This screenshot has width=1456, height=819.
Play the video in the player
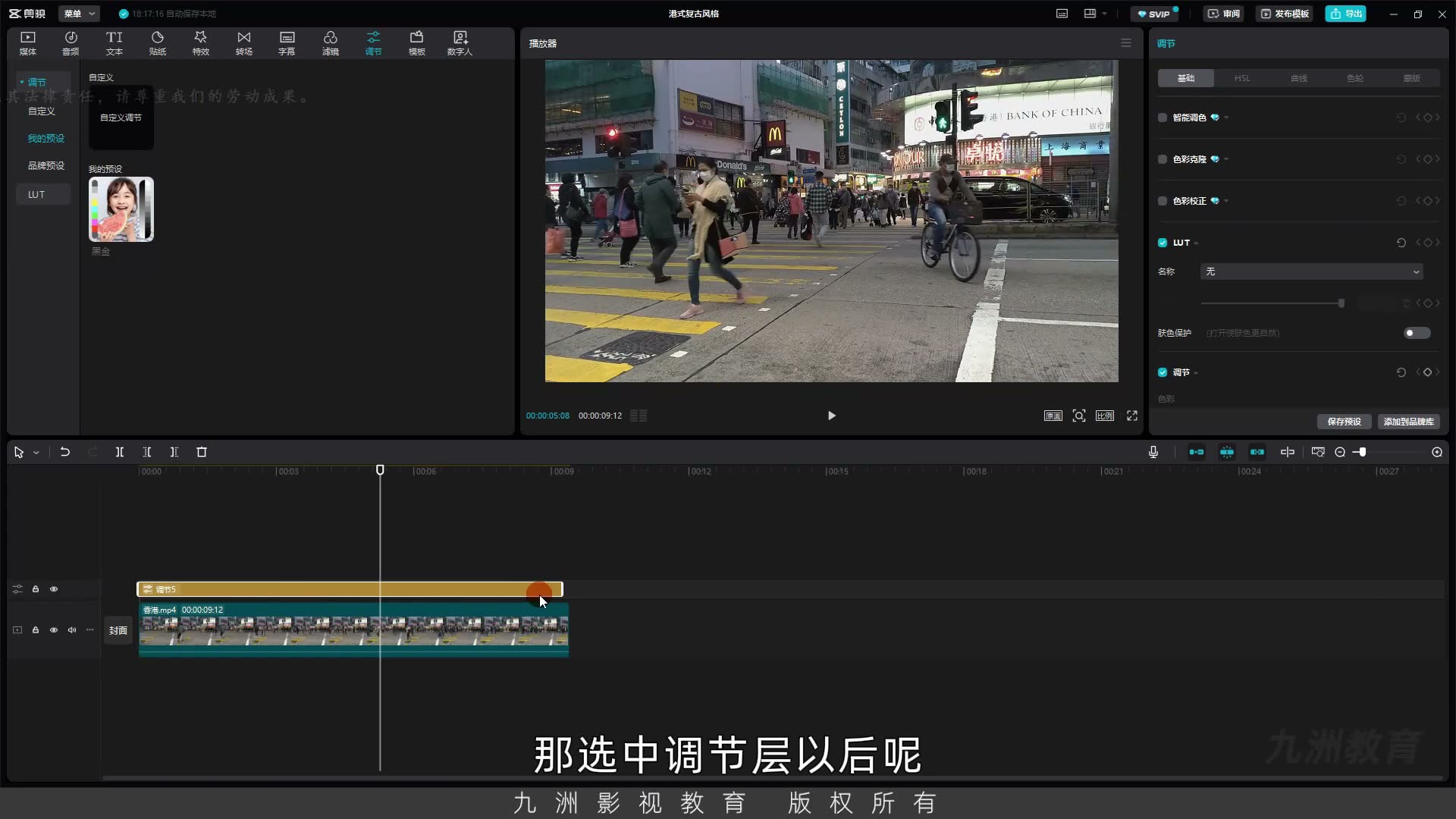[832, 416]
